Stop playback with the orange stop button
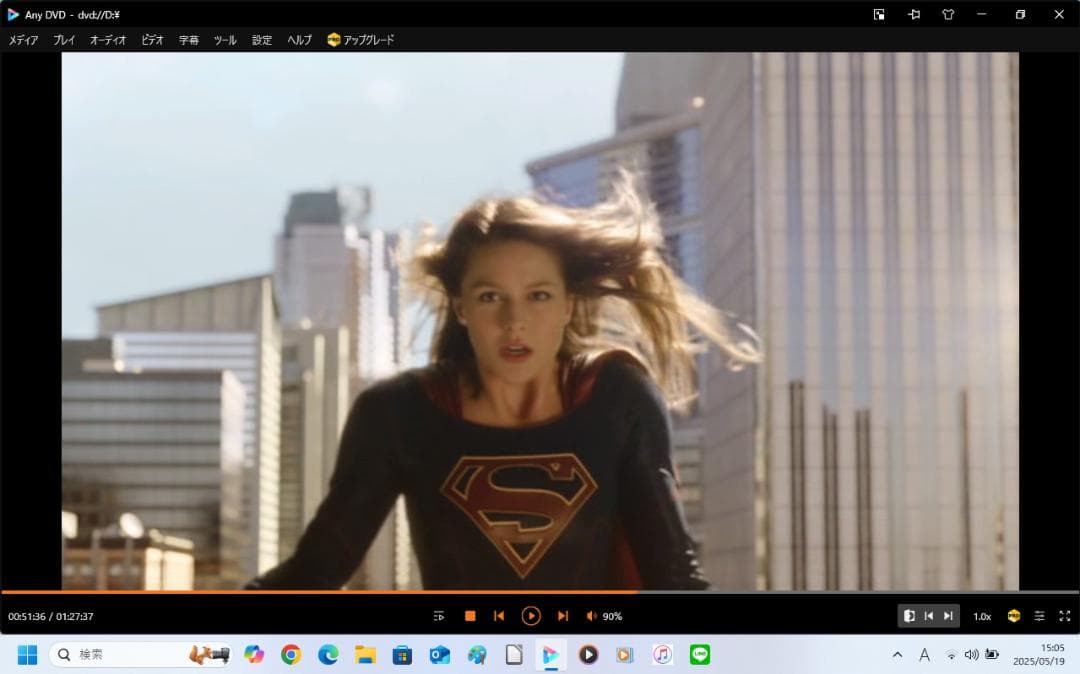The image size is (1080, 674). (470, 616)
